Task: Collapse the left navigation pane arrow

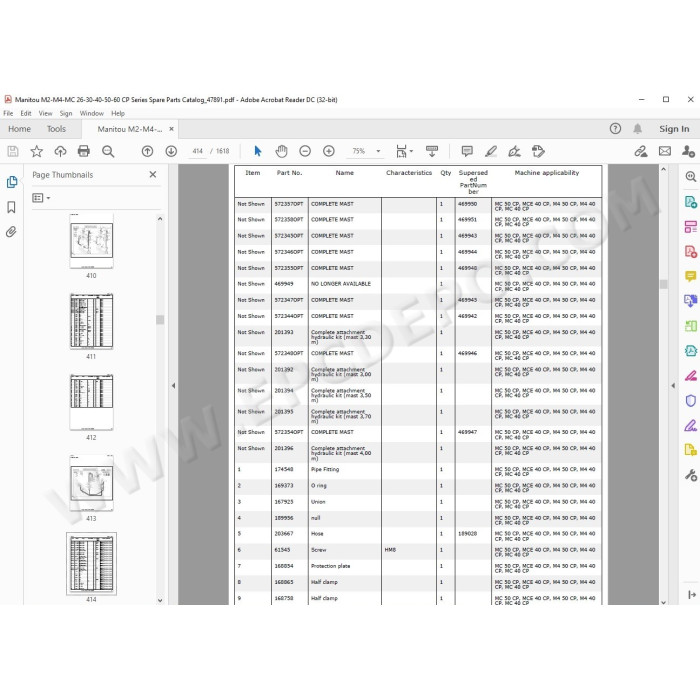Action: tap(173, 386)
